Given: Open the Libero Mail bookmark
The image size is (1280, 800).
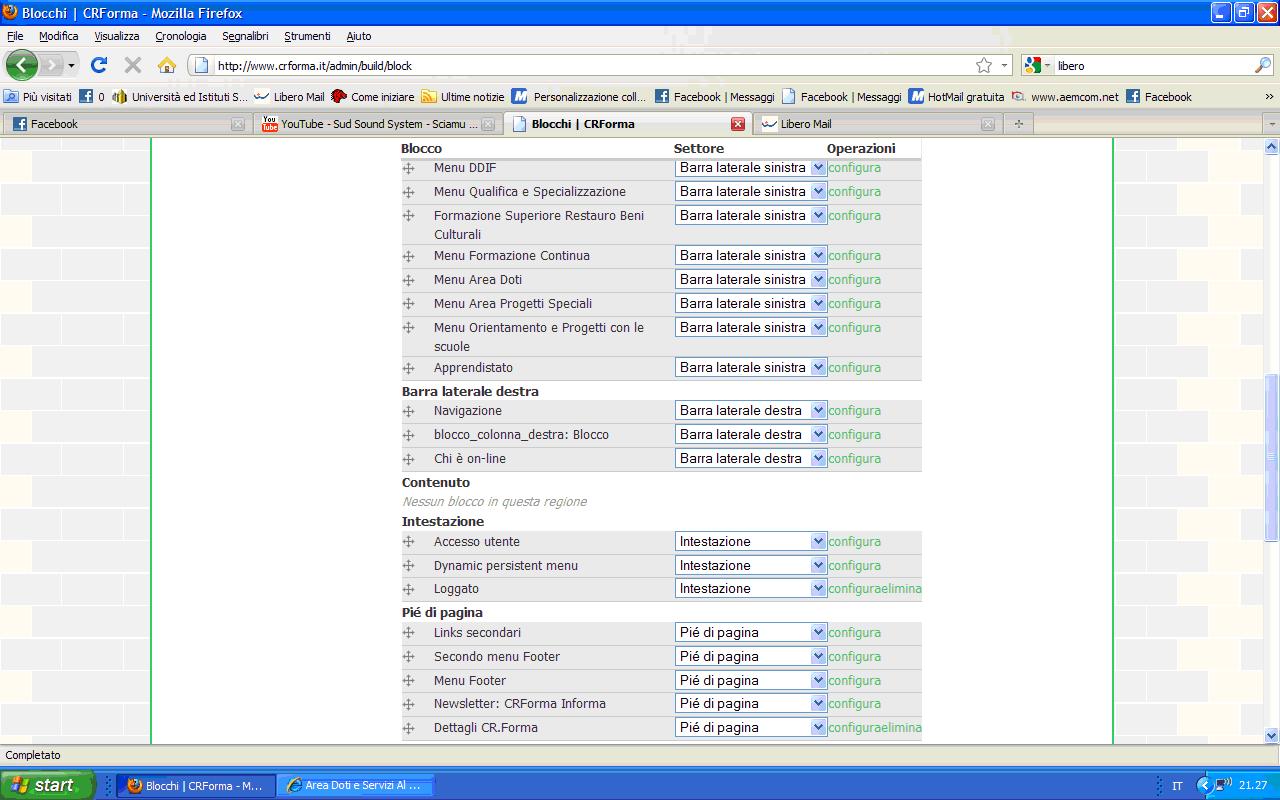Looking at the screenshot, I should pos(289,97).
